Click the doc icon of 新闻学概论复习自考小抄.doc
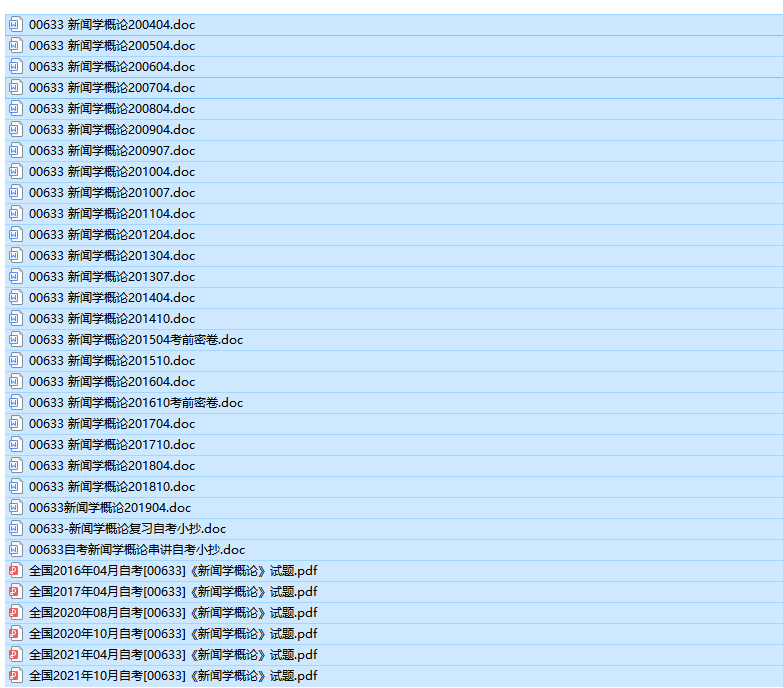The height and width of the screenshot is (688, 783). tap(15, 528)
